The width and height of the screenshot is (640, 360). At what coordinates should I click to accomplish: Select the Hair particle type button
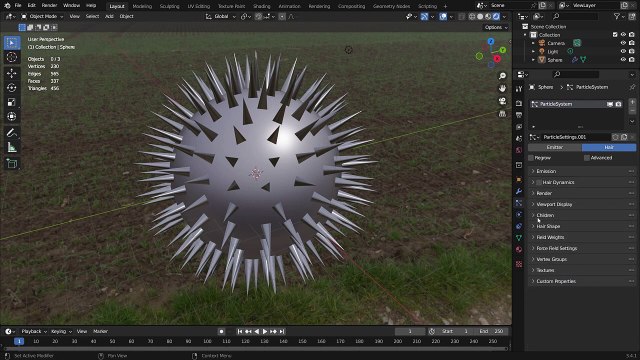(x=609, y=147)
